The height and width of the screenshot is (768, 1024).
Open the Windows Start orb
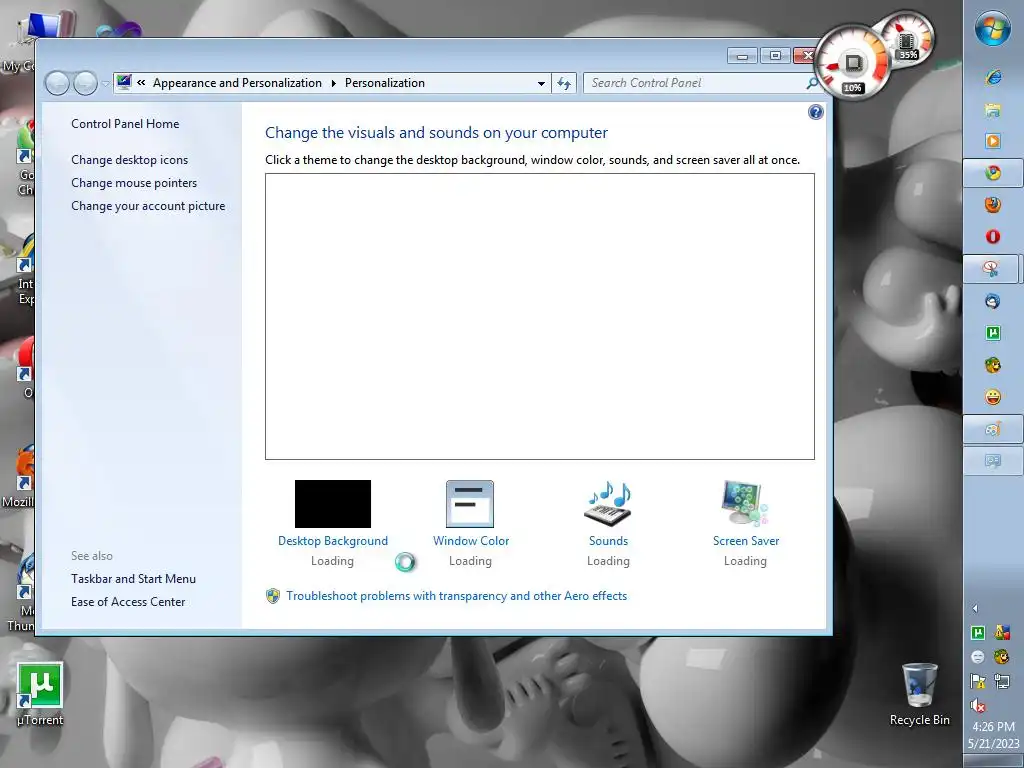coord(993,29)
